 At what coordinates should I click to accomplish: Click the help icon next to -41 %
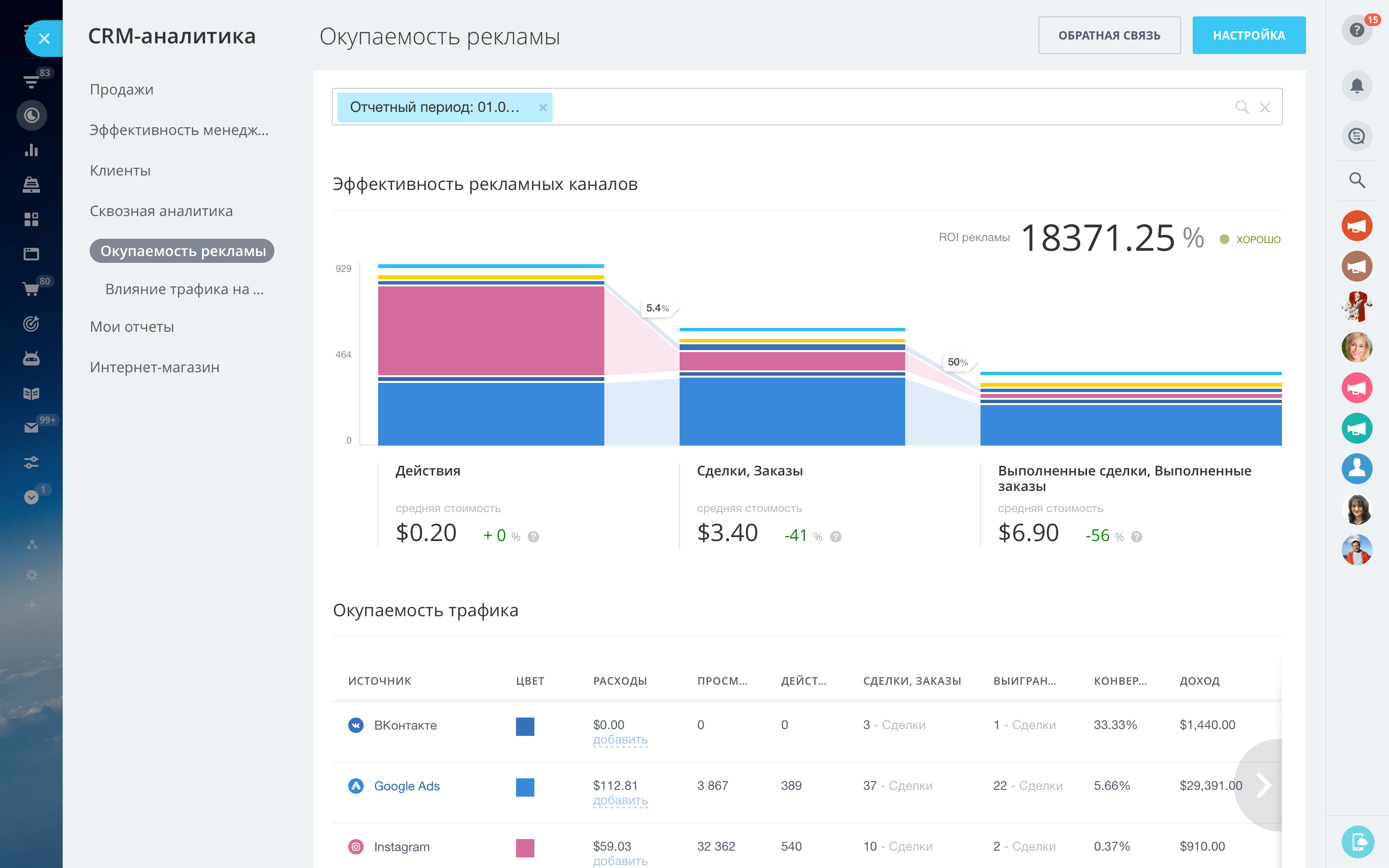[x=836, y=537]
